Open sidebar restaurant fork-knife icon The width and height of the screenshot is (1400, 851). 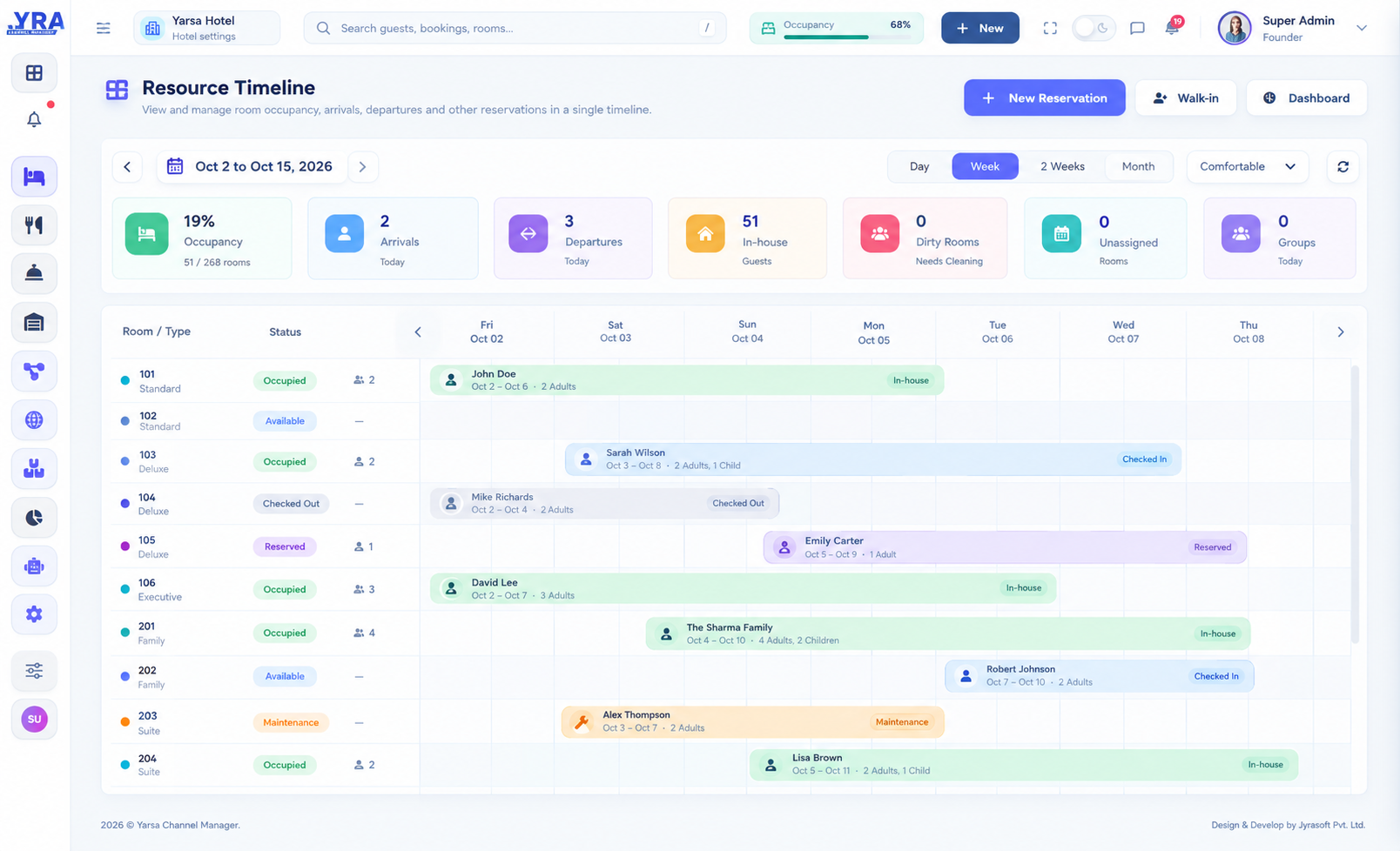(x=34, y=225)
